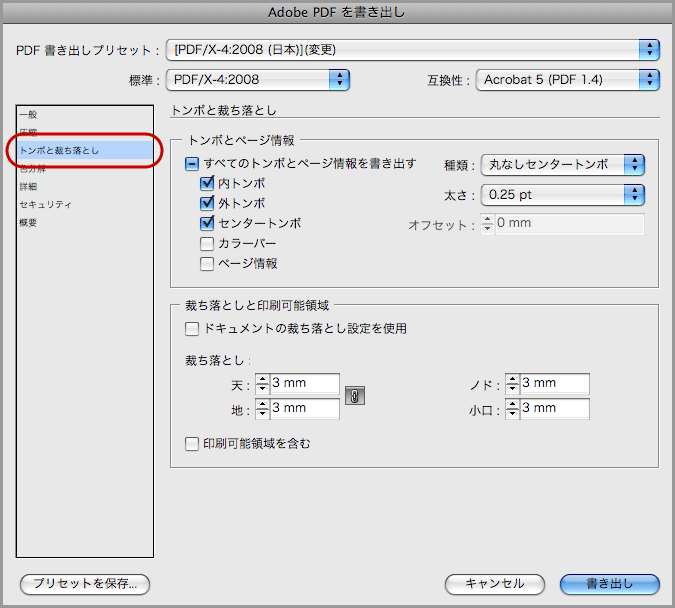Select トンボと裁ち落とし in the category list

click(x=85, y=150)
